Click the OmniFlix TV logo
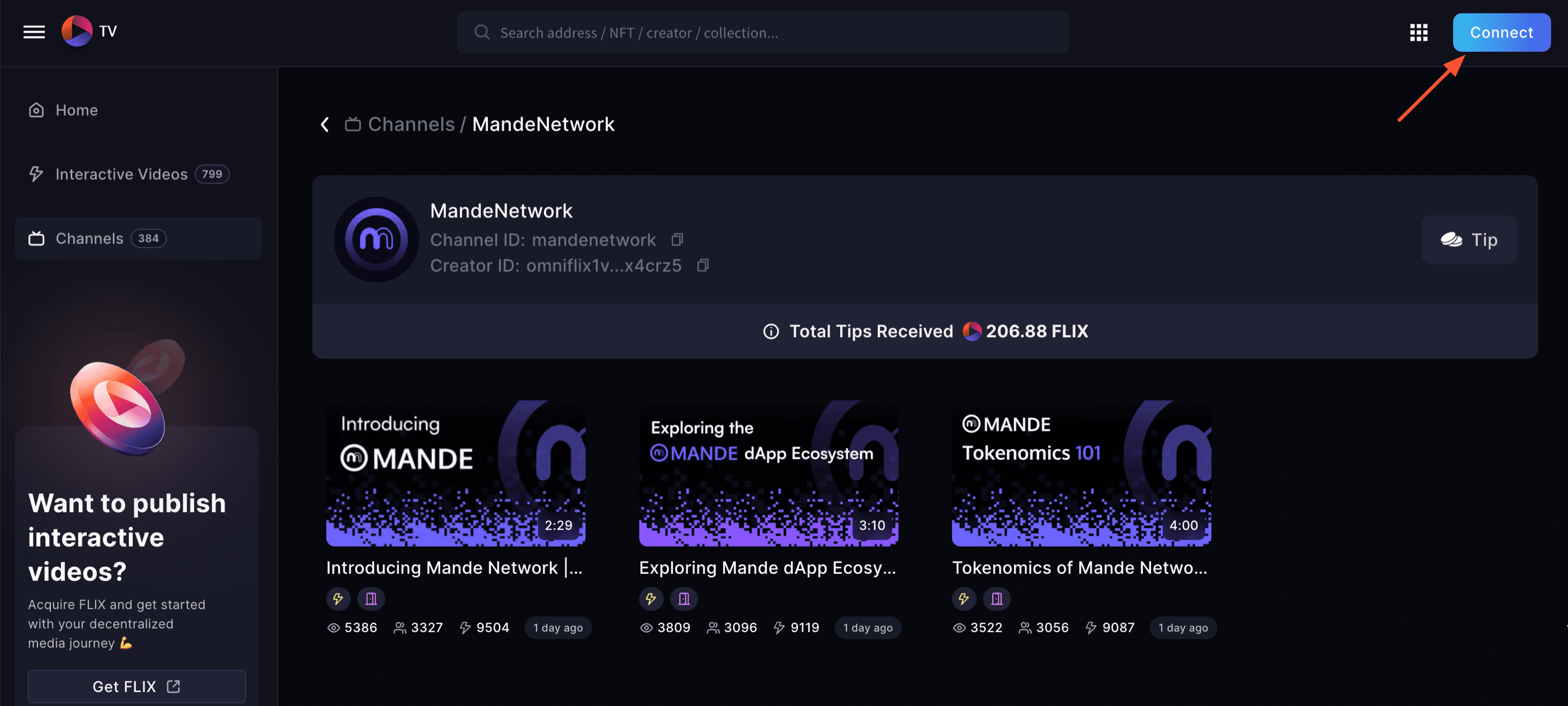 (89, 31)
